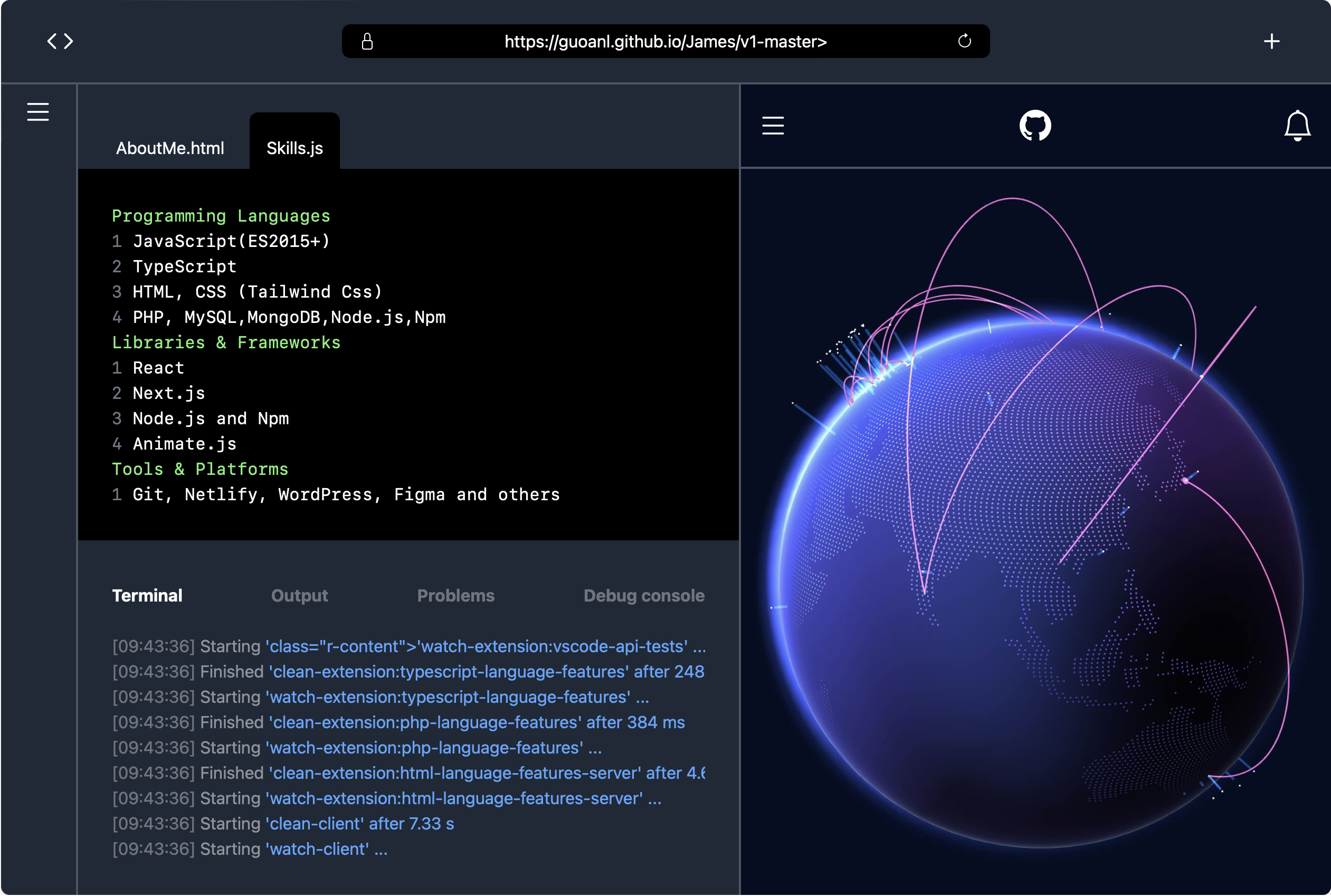Open the GitHub panel hamburger menu
Viewport: 1331px width, 896px height.
click(773, 125)
